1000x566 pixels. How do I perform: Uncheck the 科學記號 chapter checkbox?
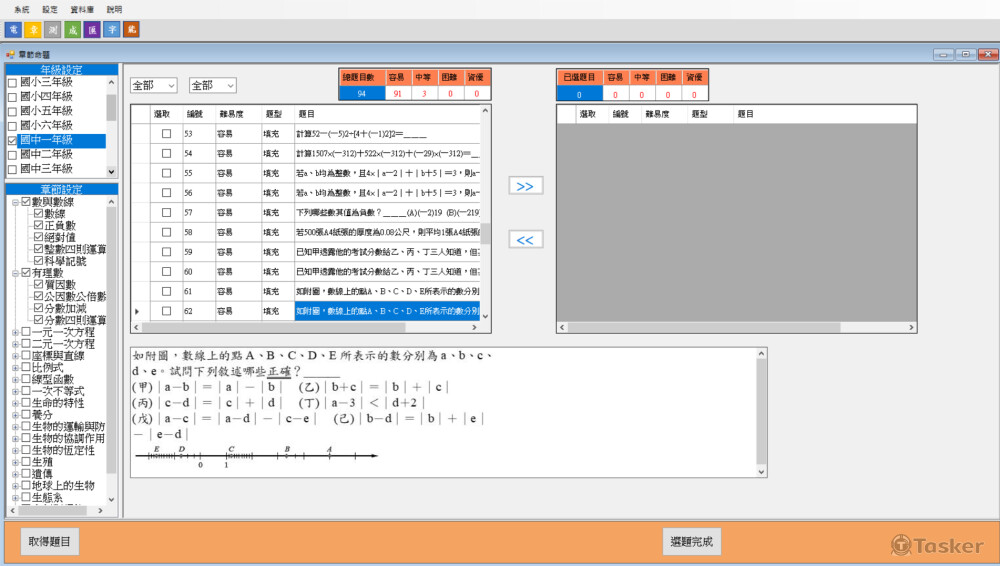38,260
